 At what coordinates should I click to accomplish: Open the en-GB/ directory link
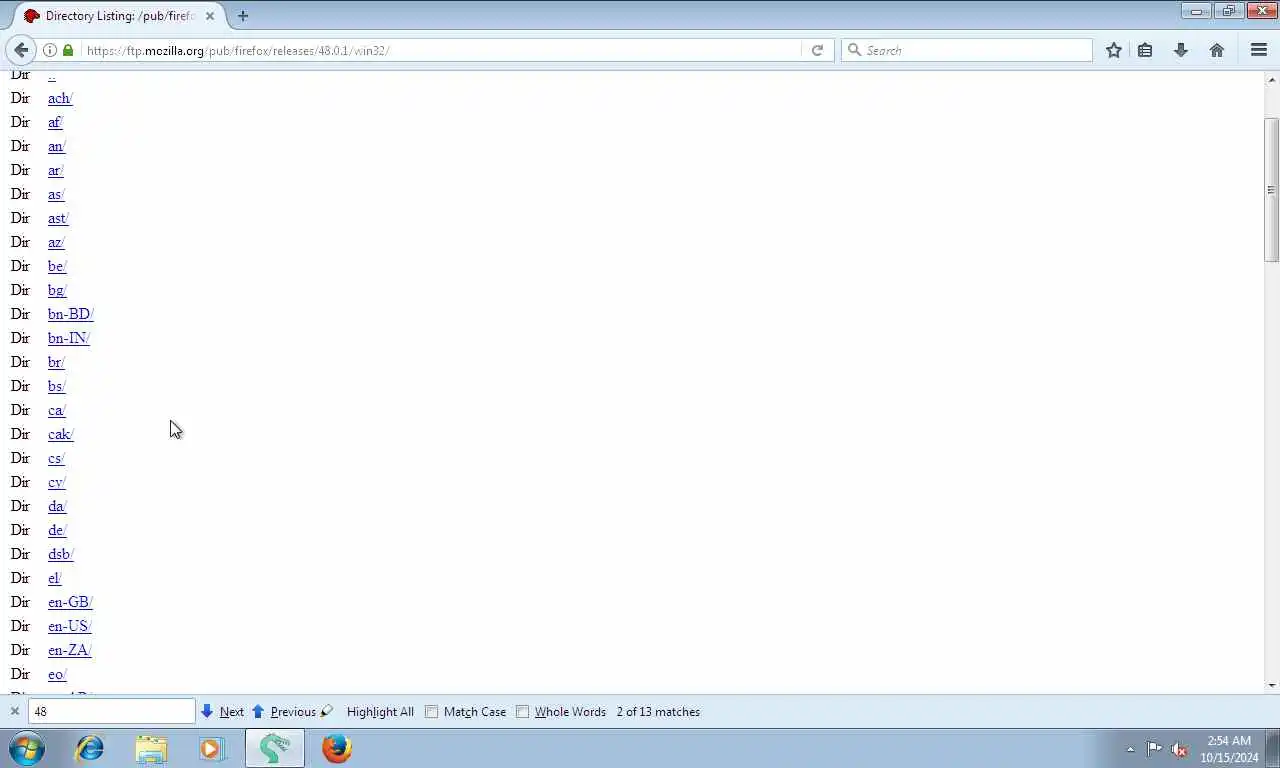pos(70,602)
